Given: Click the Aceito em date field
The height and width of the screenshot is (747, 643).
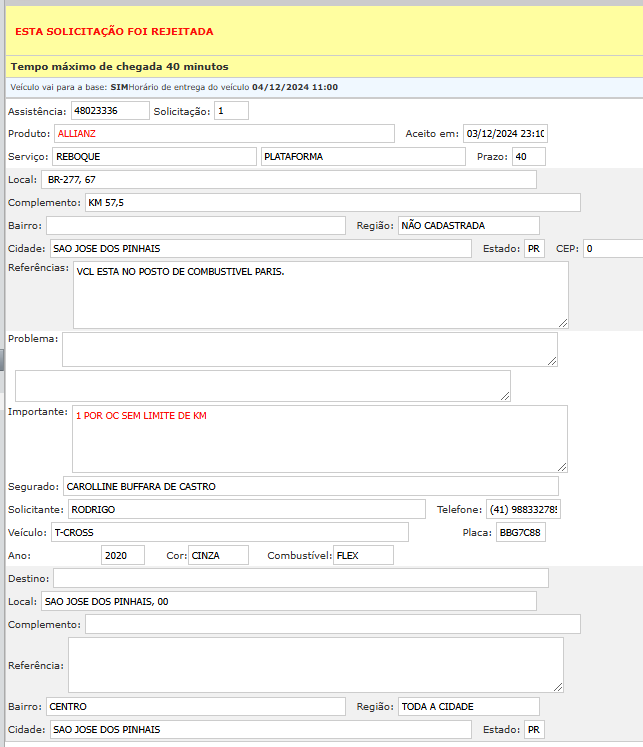Looking at the screenshot, I should click(x=505, y=134).
